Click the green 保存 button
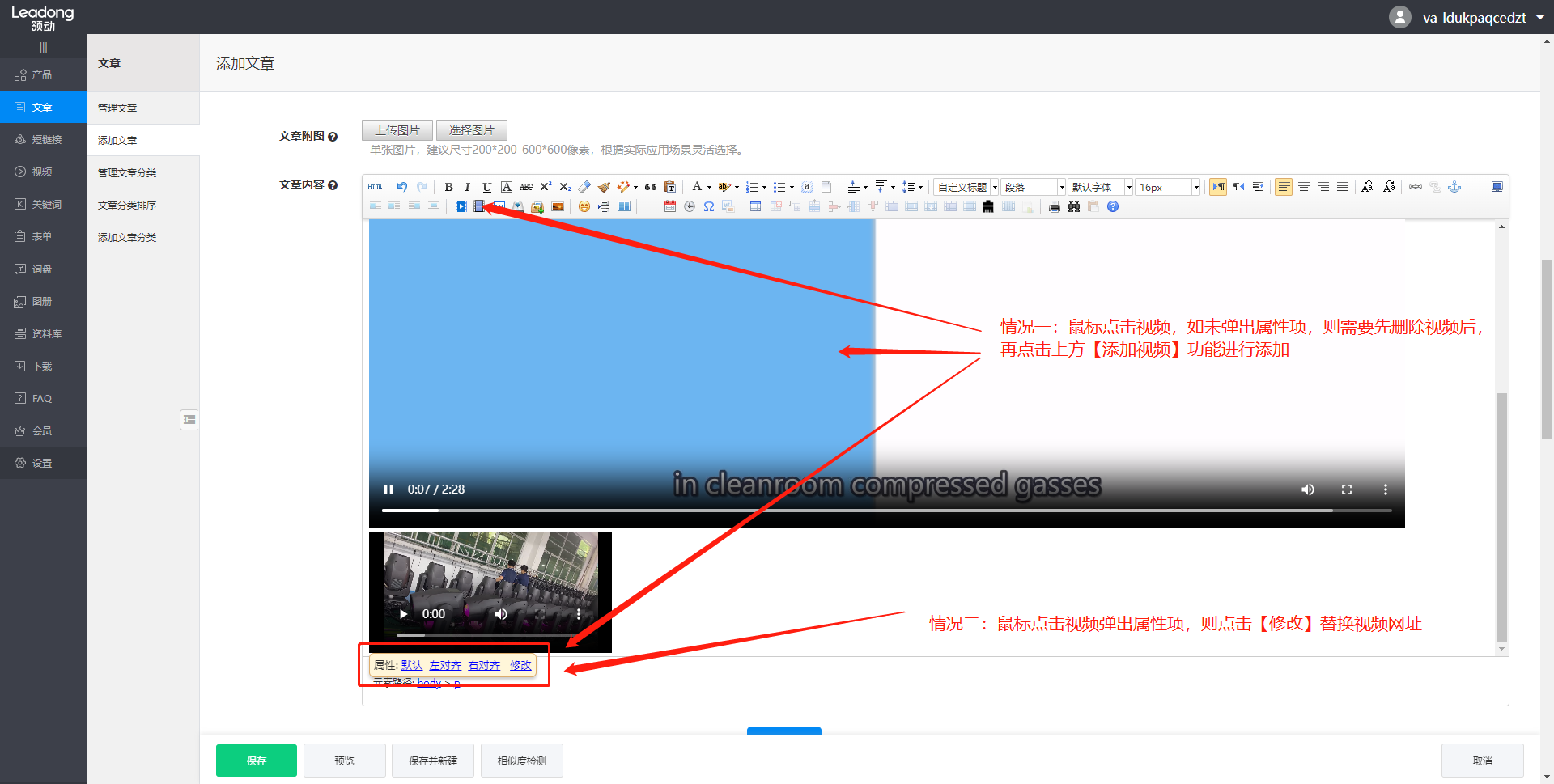This screenshot has height=784, width=1554. coord(257,761)
